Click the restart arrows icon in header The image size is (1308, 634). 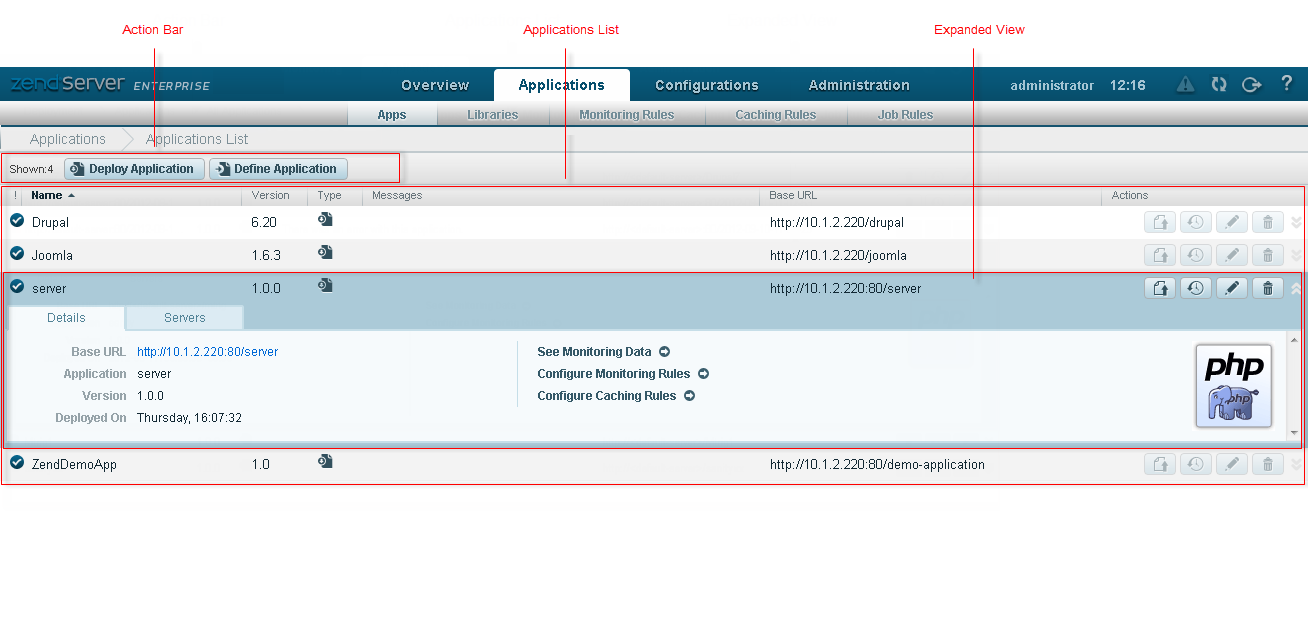tap(1218, 85)
